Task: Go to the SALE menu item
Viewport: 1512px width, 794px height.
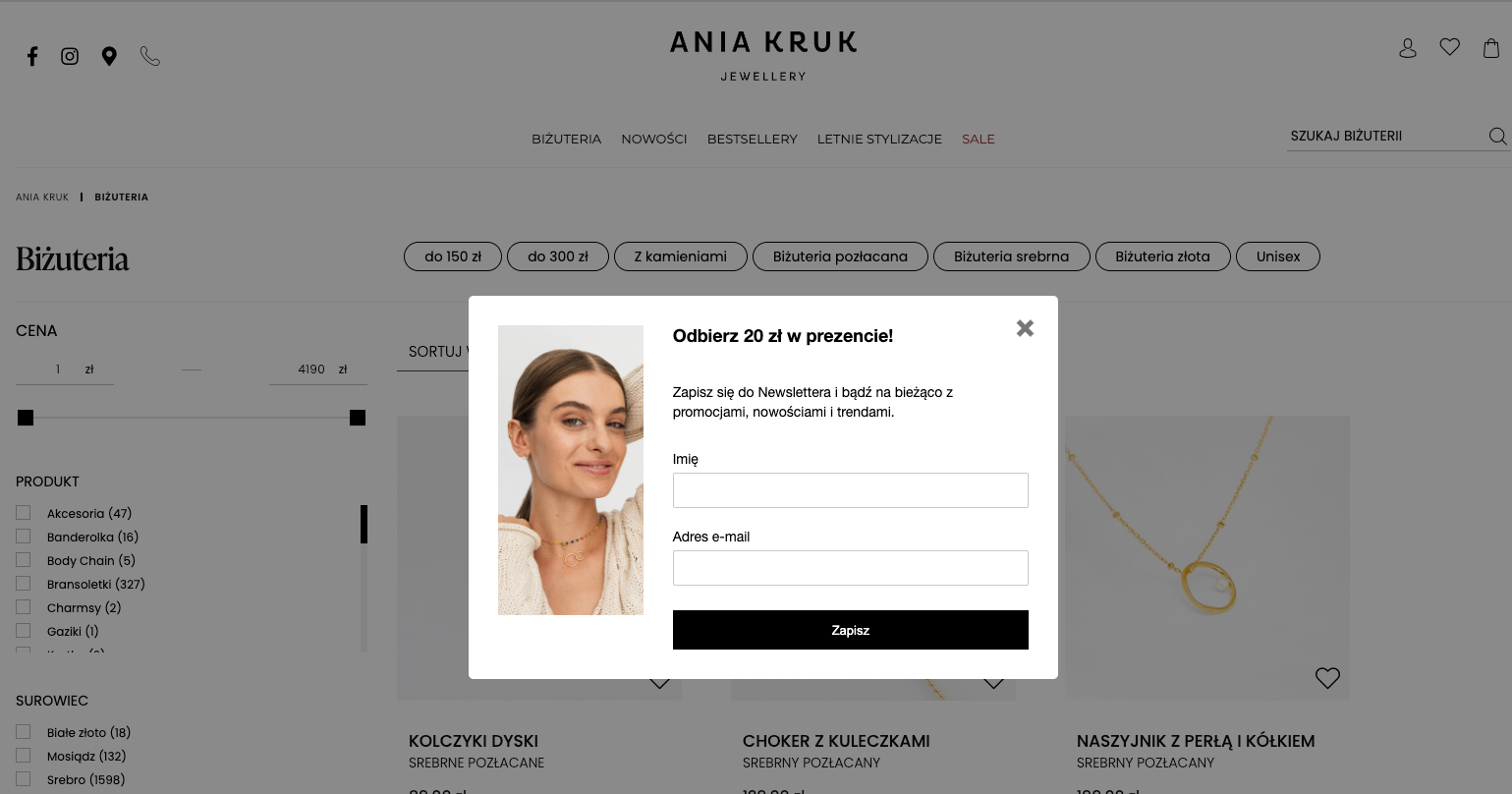Action: pos(979,139)
